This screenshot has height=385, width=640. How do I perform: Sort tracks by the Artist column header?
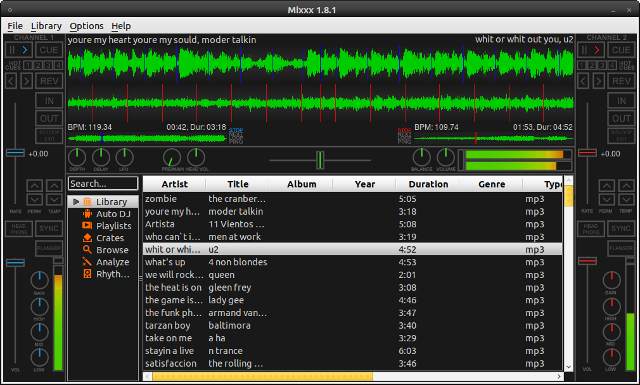coord(174,184)
